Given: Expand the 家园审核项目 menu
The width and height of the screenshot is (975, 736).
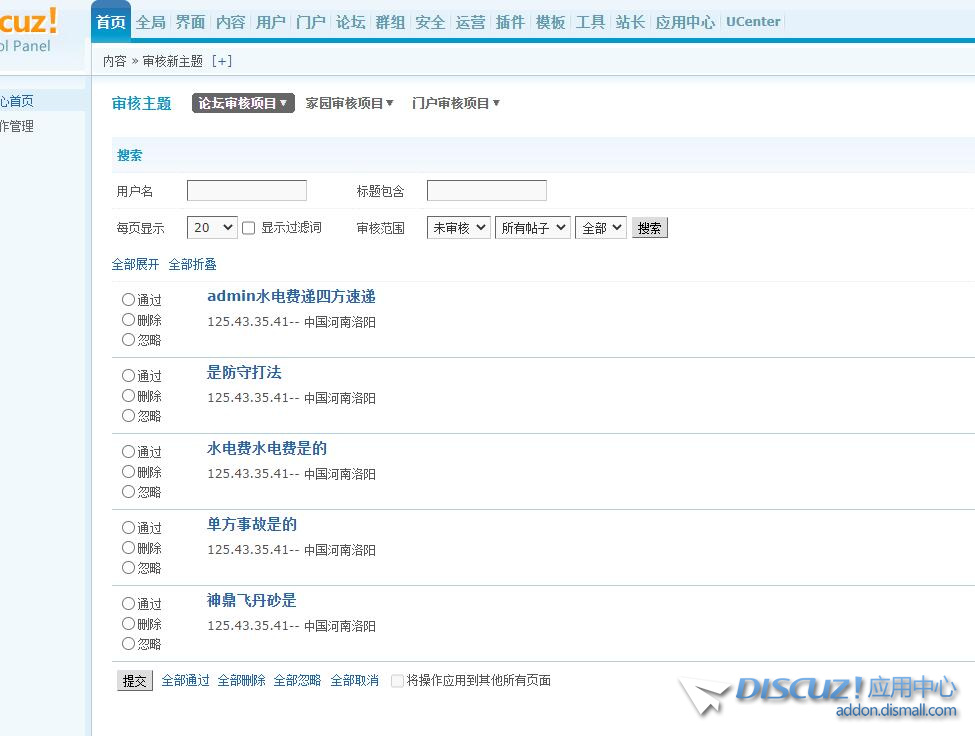Looking at the screenshot, I should pyautogui.click(x=349, y=103).
